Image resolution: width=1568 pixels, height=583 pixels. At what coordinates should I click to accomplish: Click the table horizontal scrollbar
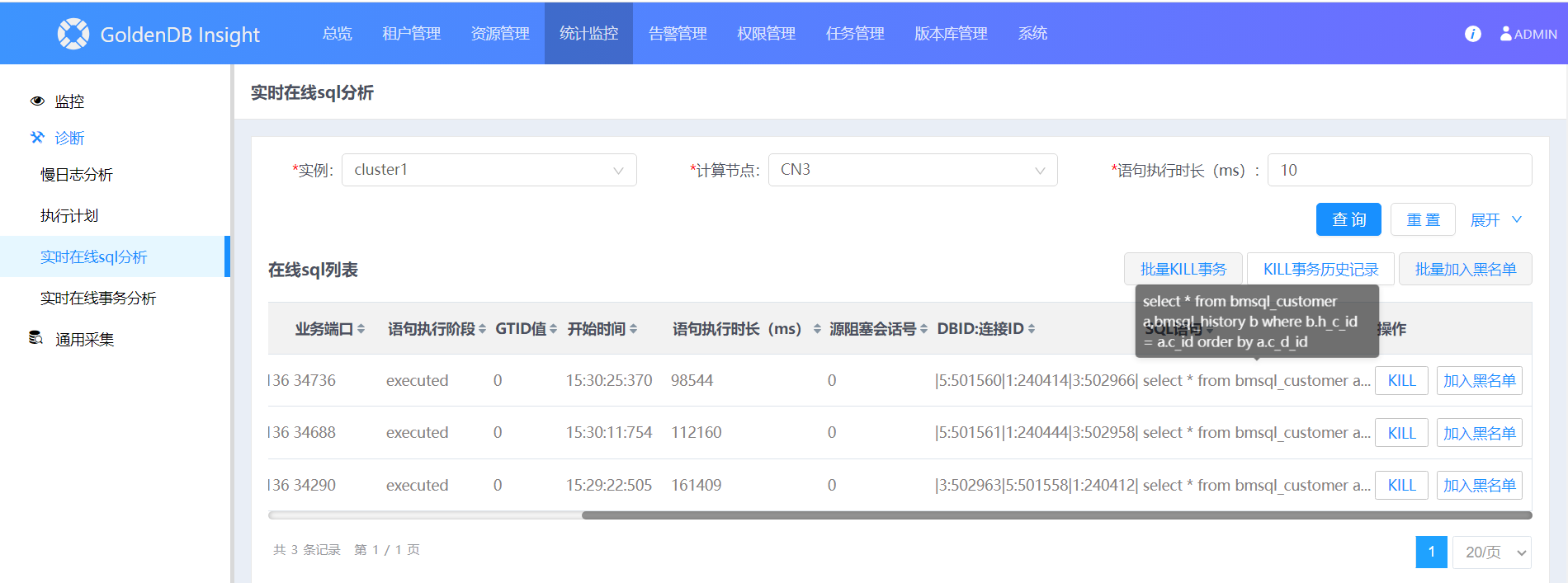(x=1056, y=515)
